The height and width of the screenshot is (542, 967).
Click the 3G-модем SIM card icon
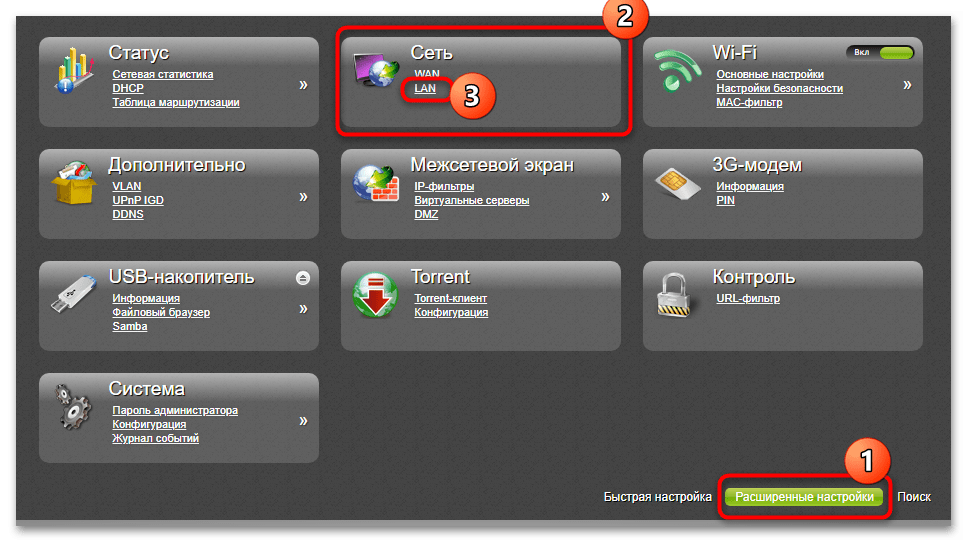[677, 184]
